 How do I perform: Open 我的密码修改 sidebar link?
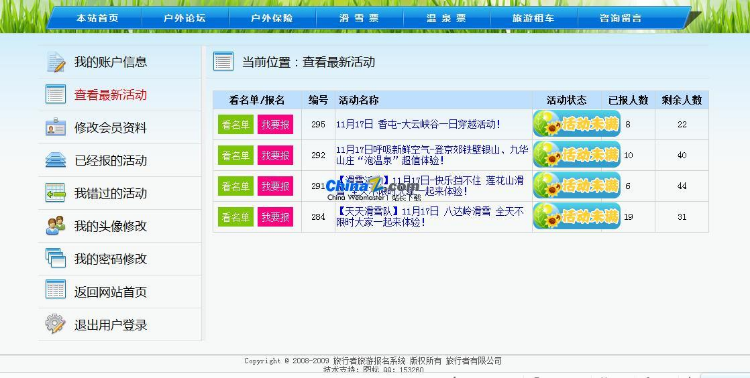point(110,259)
